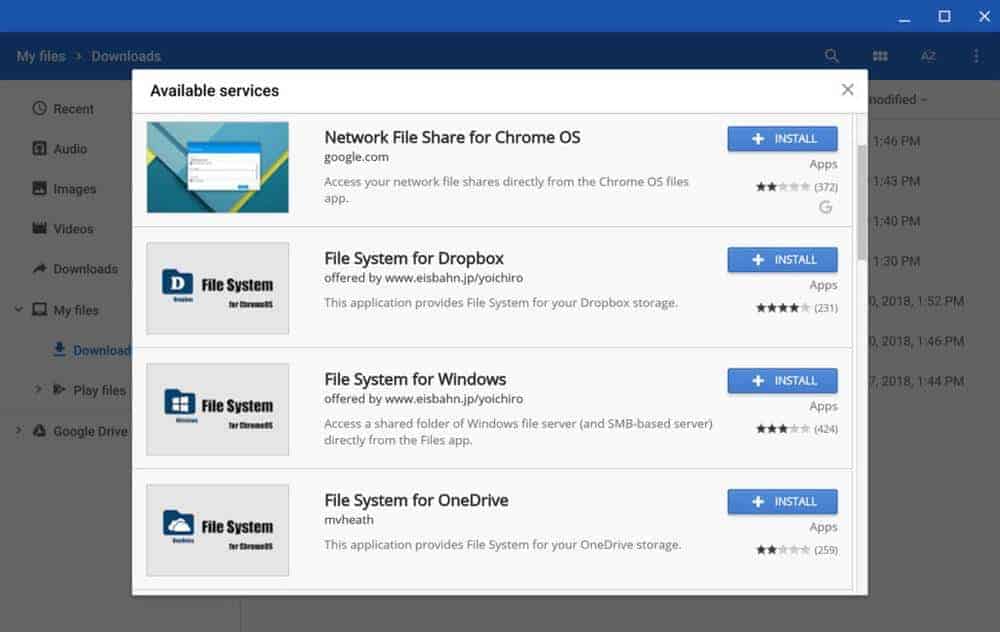Open Images in the sidebar
The image size is (1000, 632).
tap(64, 189)
